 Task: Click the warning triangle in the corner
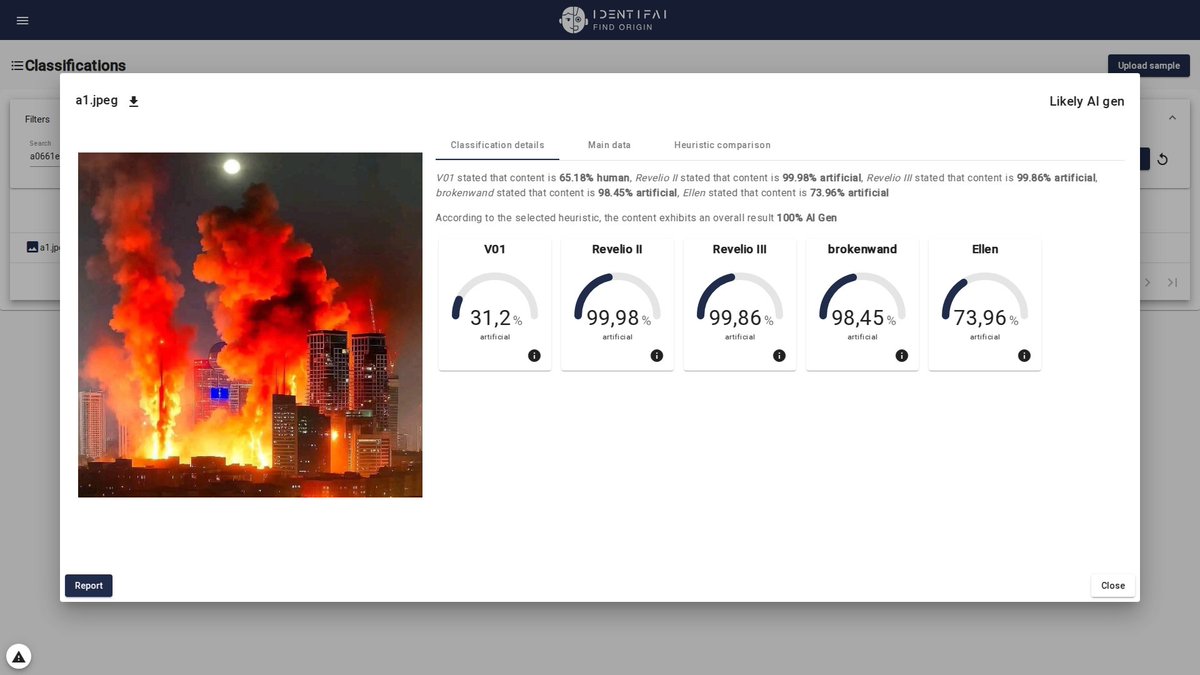17,655
